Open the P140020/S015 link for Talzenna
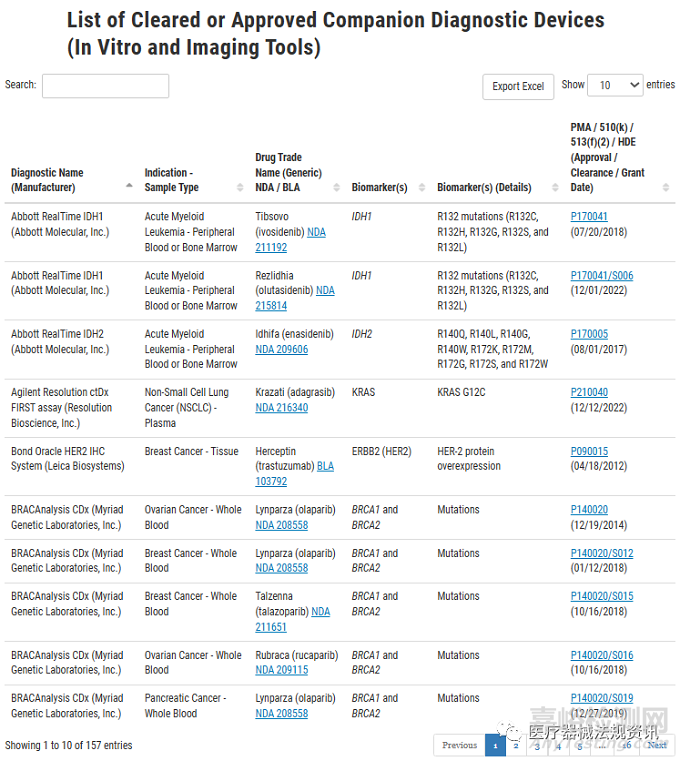This screenshot has width=680, height=761. tap(601, 597)
